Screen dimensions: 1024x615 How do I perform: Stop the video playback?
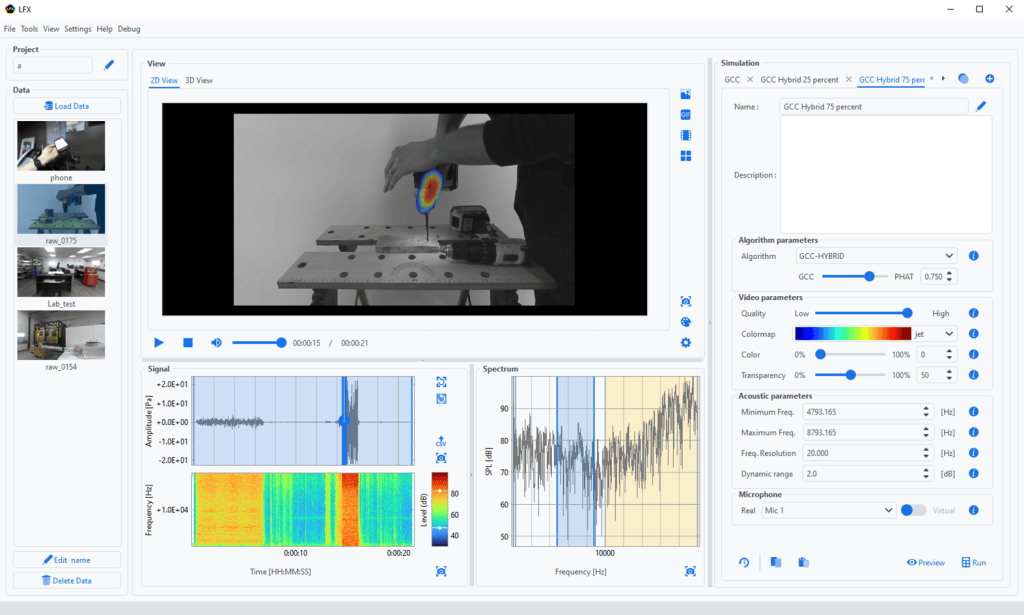(x=188, y=343)
